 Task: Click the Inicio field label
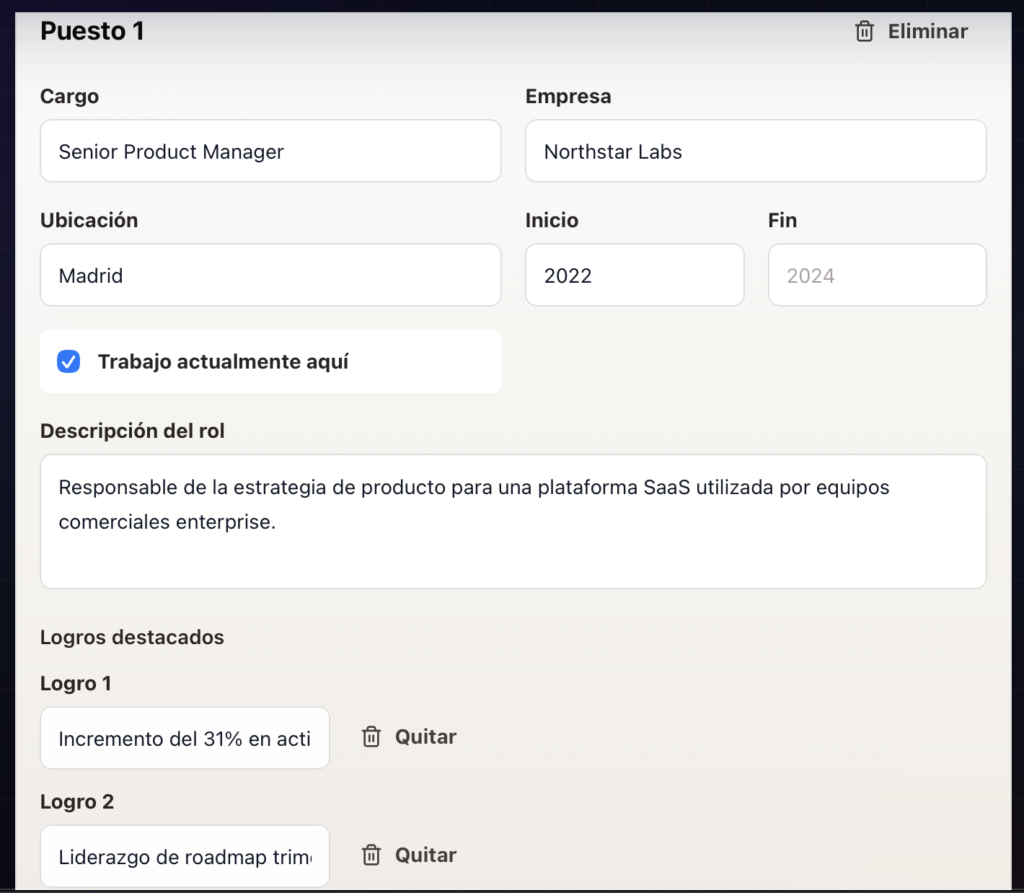tap(552, 220)
